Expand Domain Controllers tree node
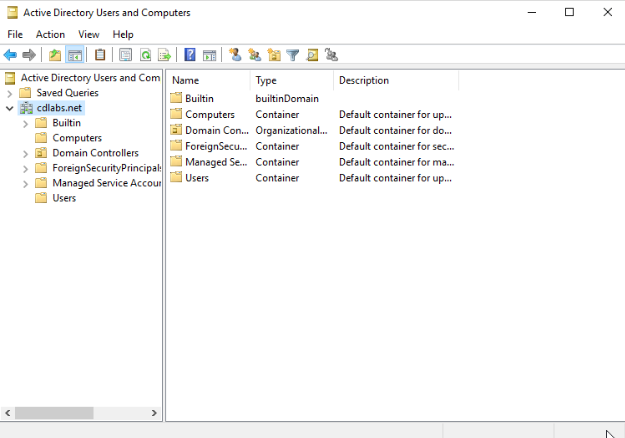 pyautogui.click(x=26, y=154)
